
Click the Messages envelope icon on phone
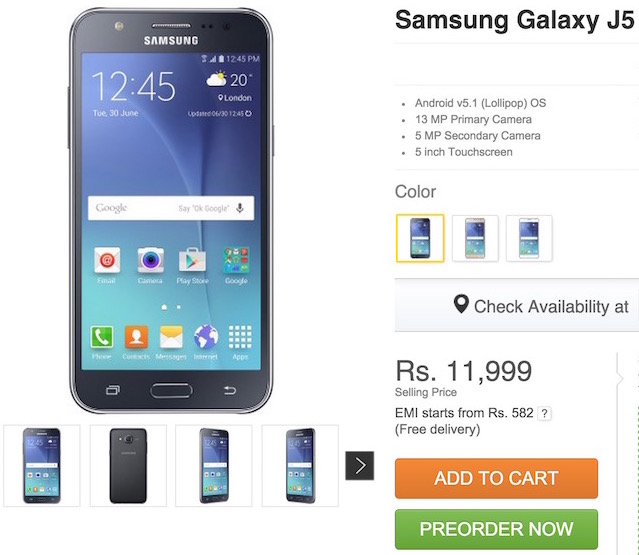(x=171, y=337)
